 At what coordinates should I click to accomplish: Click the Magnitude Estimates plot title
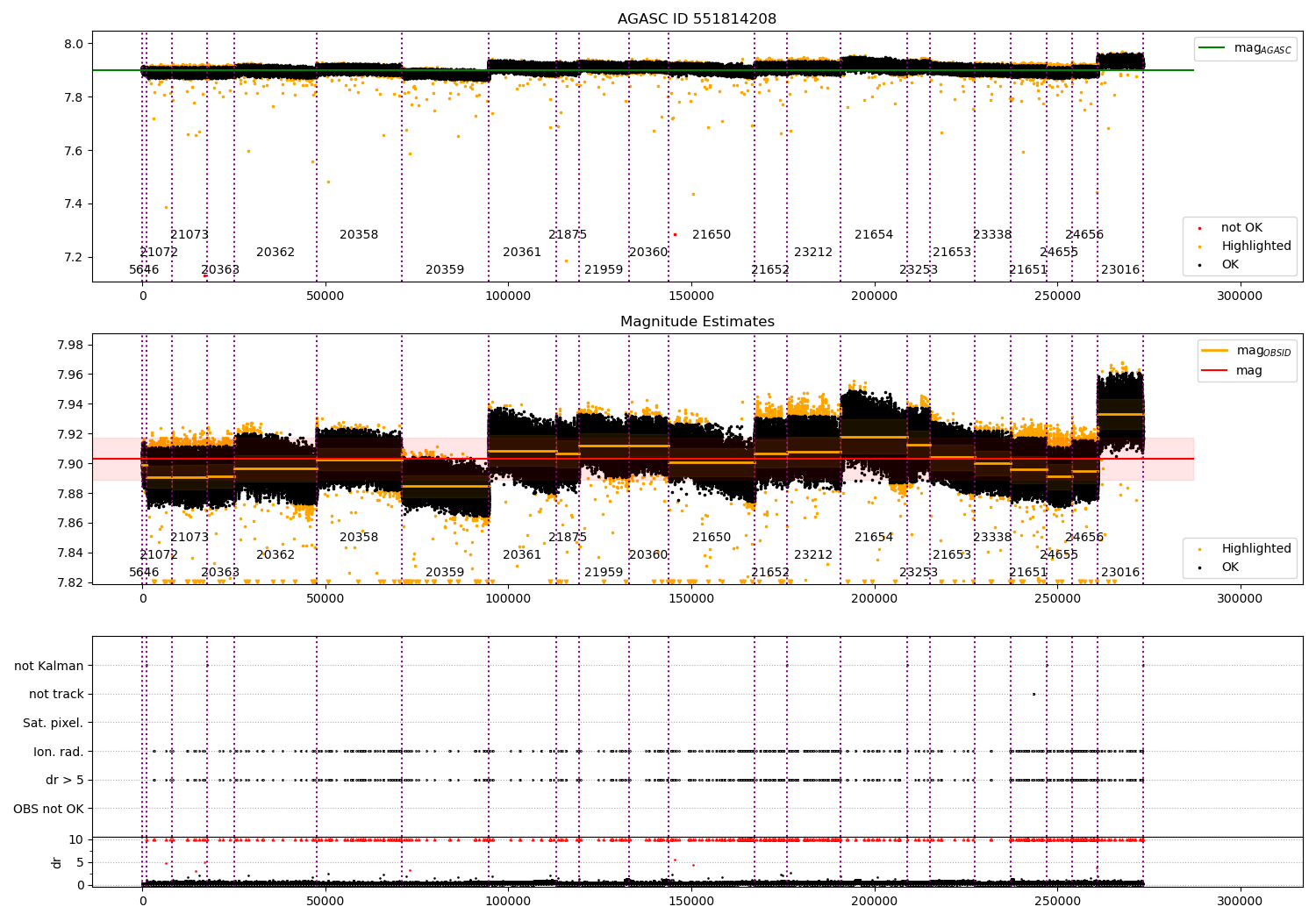point(697,322)
